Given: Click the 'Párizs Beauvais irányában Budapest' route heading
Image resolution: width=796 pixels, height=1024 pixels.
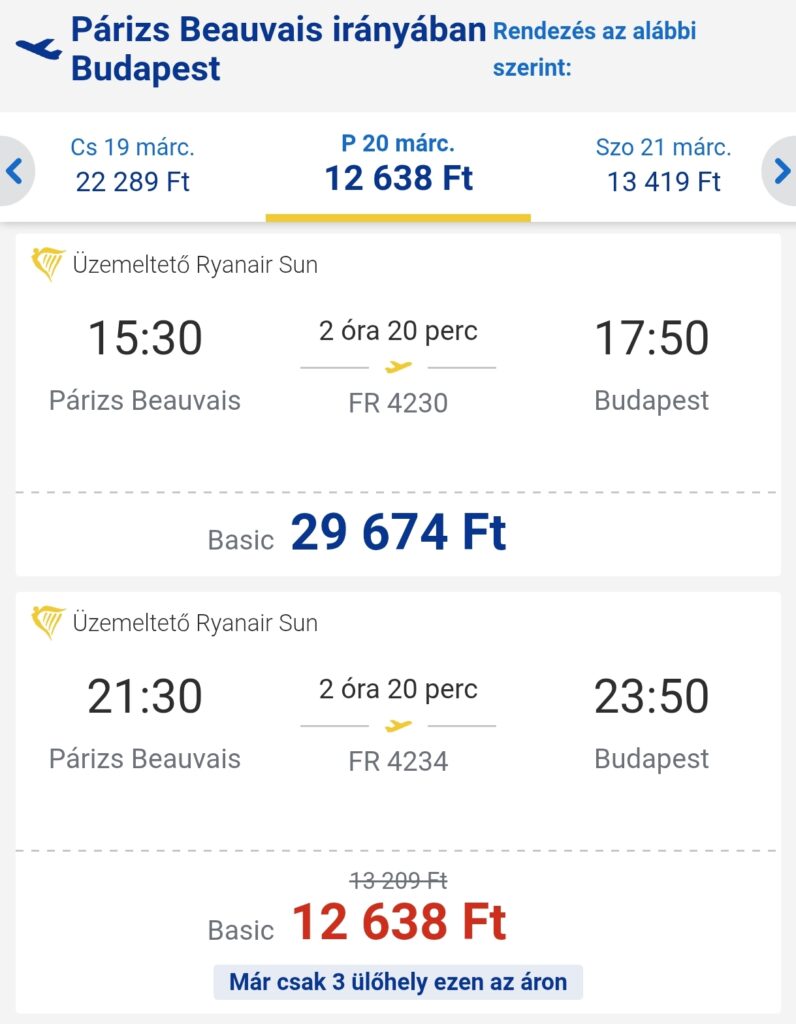Looking at the screenshot, I should pyautogui.click(x=278, y=50).
